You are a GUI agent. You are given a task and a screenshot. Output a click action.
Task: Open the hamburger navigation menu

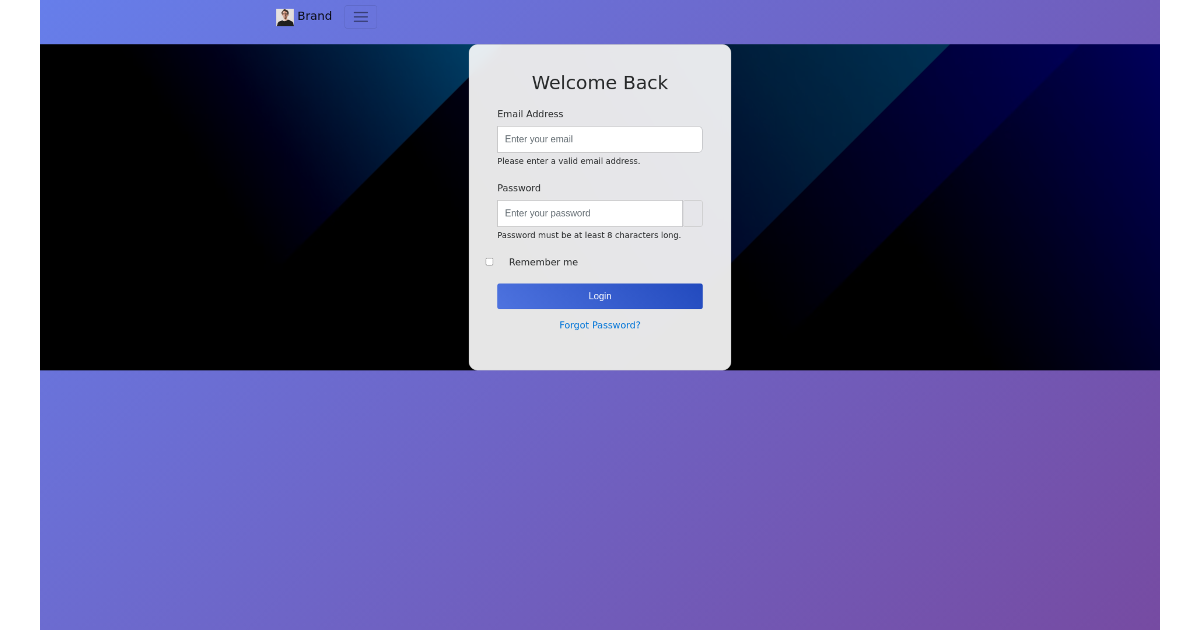[360, 16]
